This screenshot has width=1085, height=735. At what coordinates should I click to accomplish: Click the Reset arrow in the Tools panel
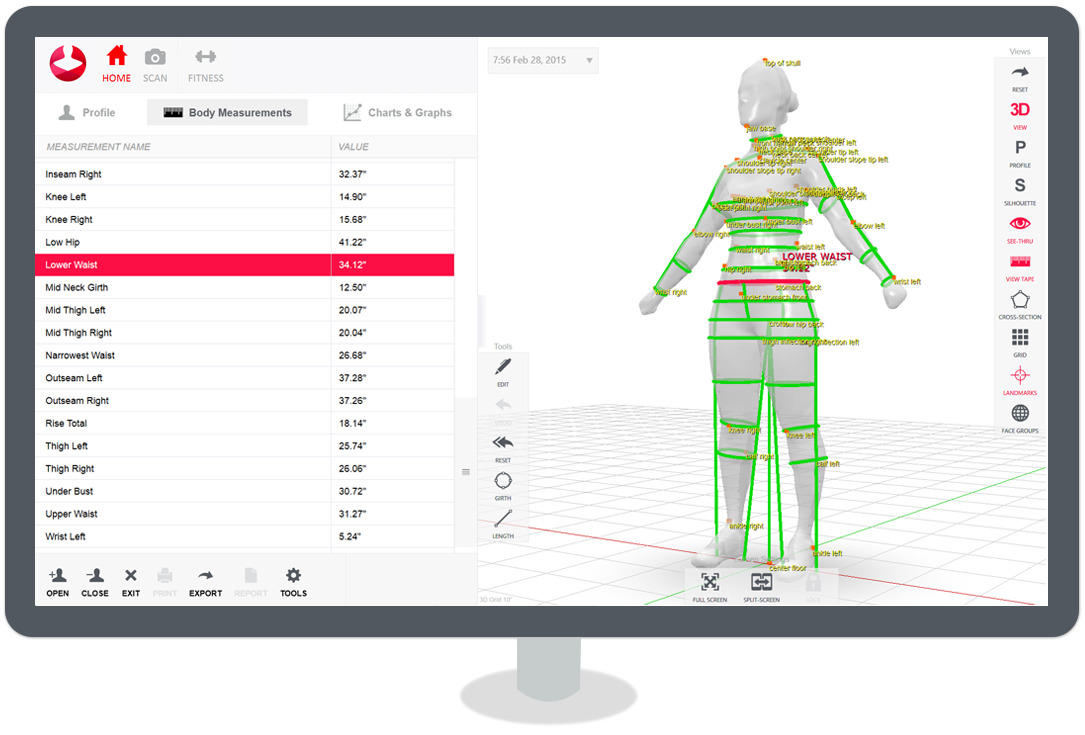(x=502, y=447)
